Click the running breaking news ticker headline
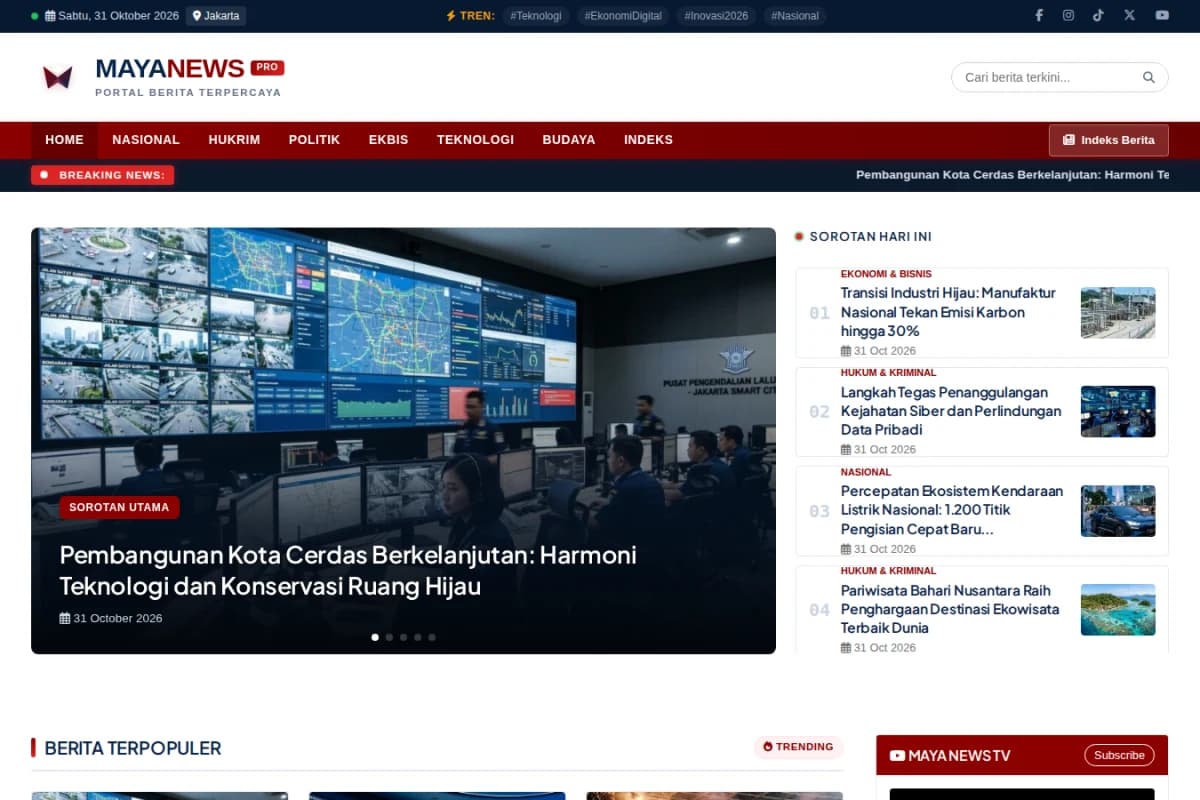This screenshot has width=1200, height=800. coord(1012,175)
